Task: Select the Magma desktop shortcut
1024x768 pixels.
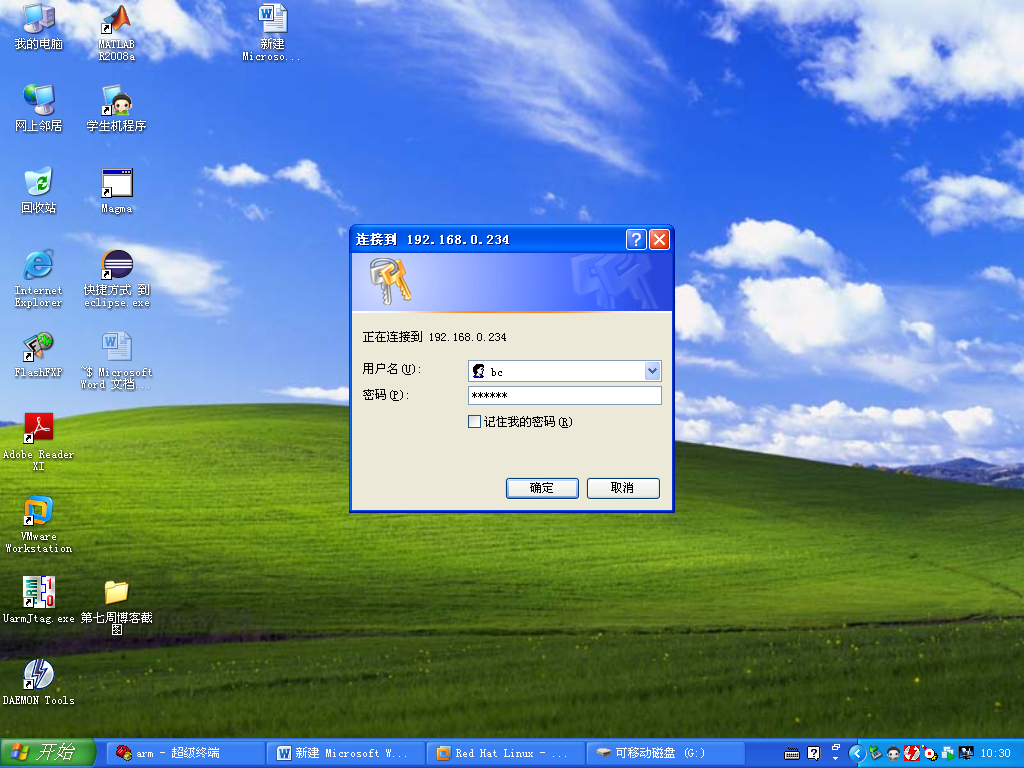Action: tap(117, 191)
